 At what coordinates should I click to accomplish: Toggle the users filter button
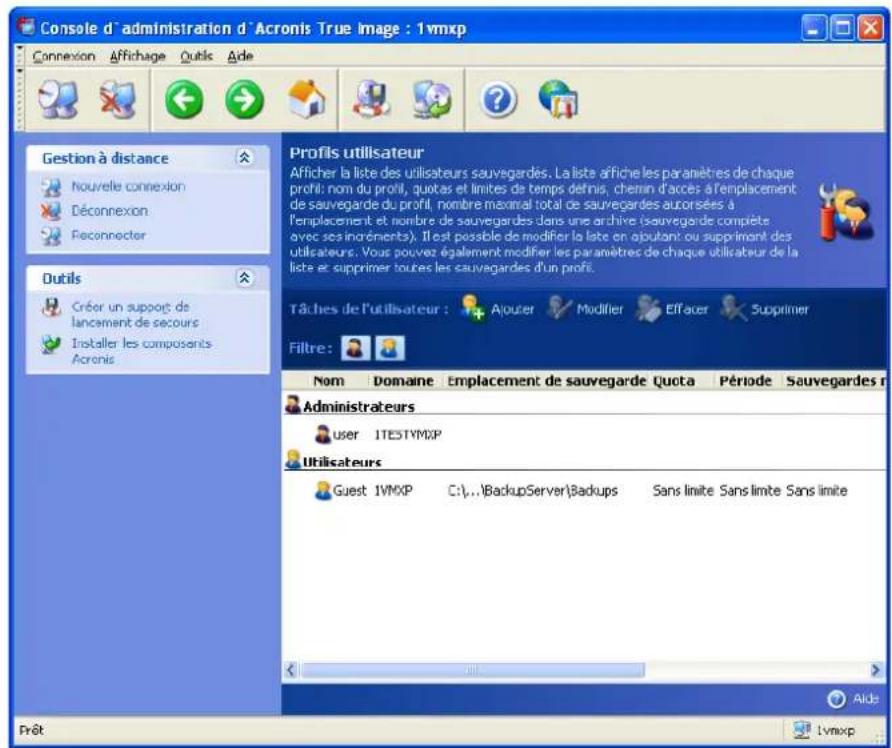[x=390, y=348]
